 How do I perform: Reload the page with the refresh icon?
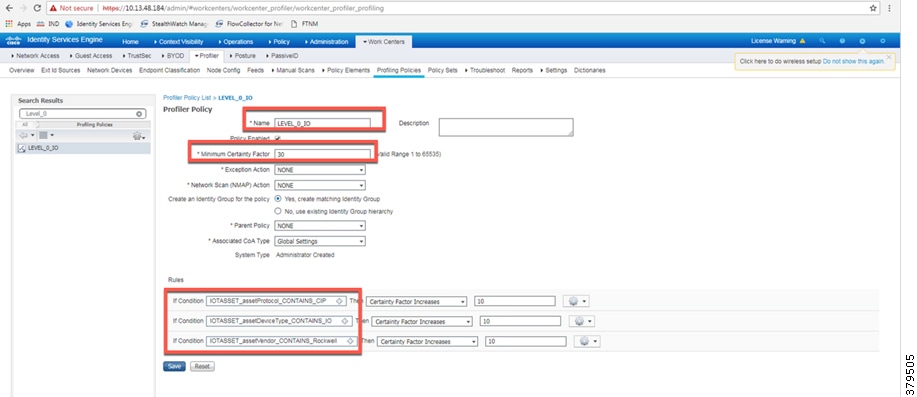click(x=37, y=8)
